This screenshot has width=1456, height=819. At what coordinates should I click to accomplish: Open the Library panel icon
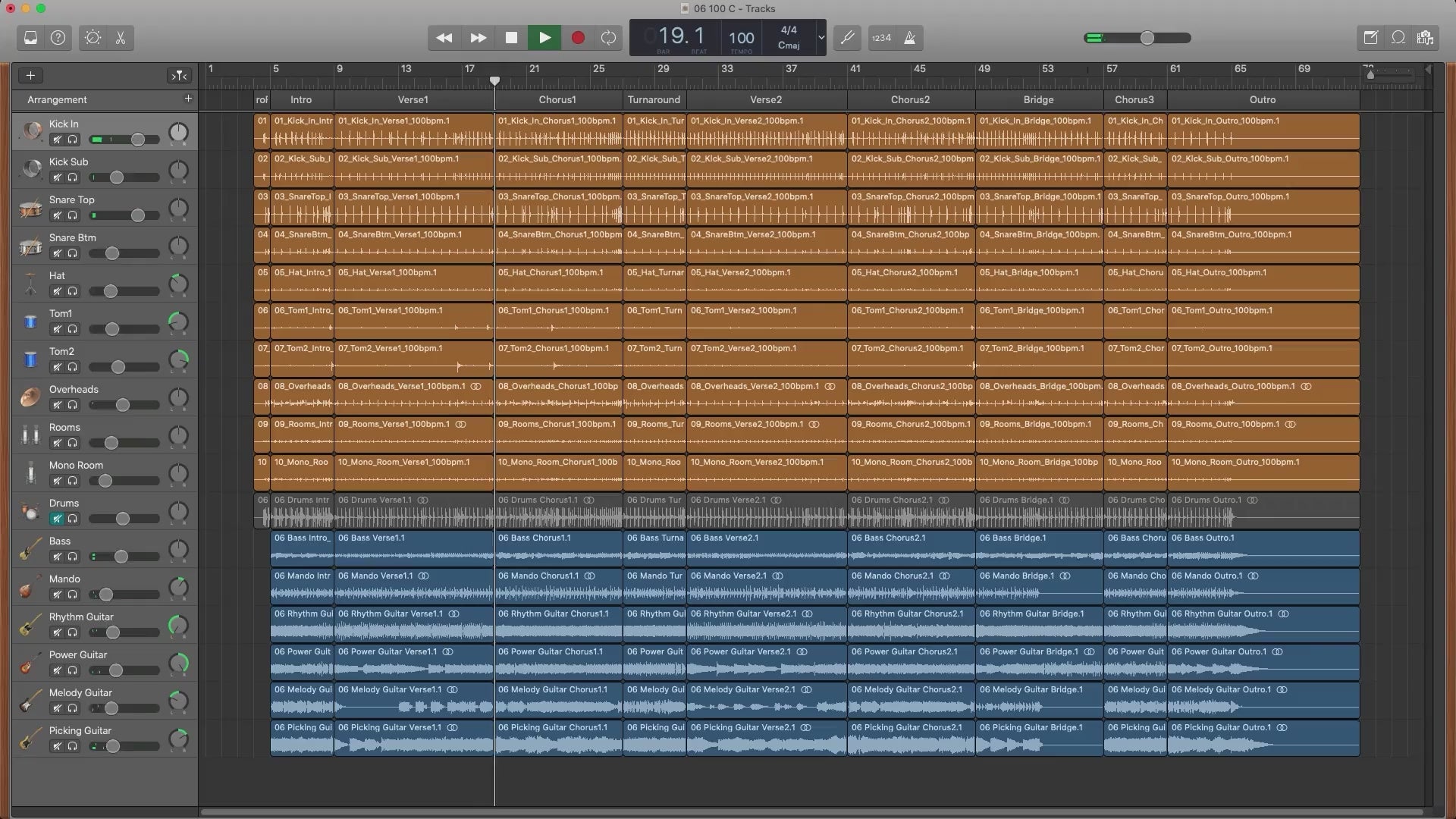coord(30,38)
